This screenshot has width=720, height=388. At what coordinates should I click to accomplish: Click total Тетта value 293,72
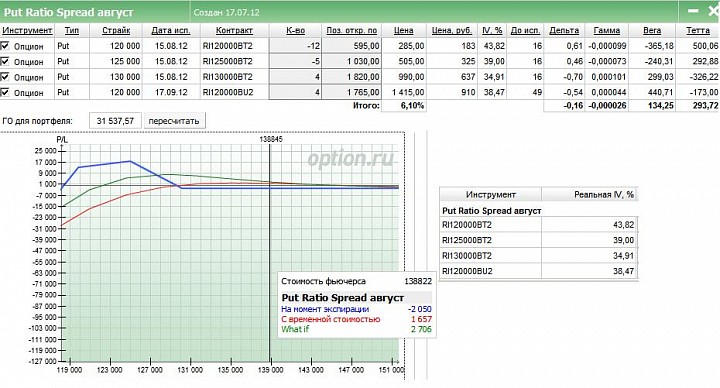(705, 106)
